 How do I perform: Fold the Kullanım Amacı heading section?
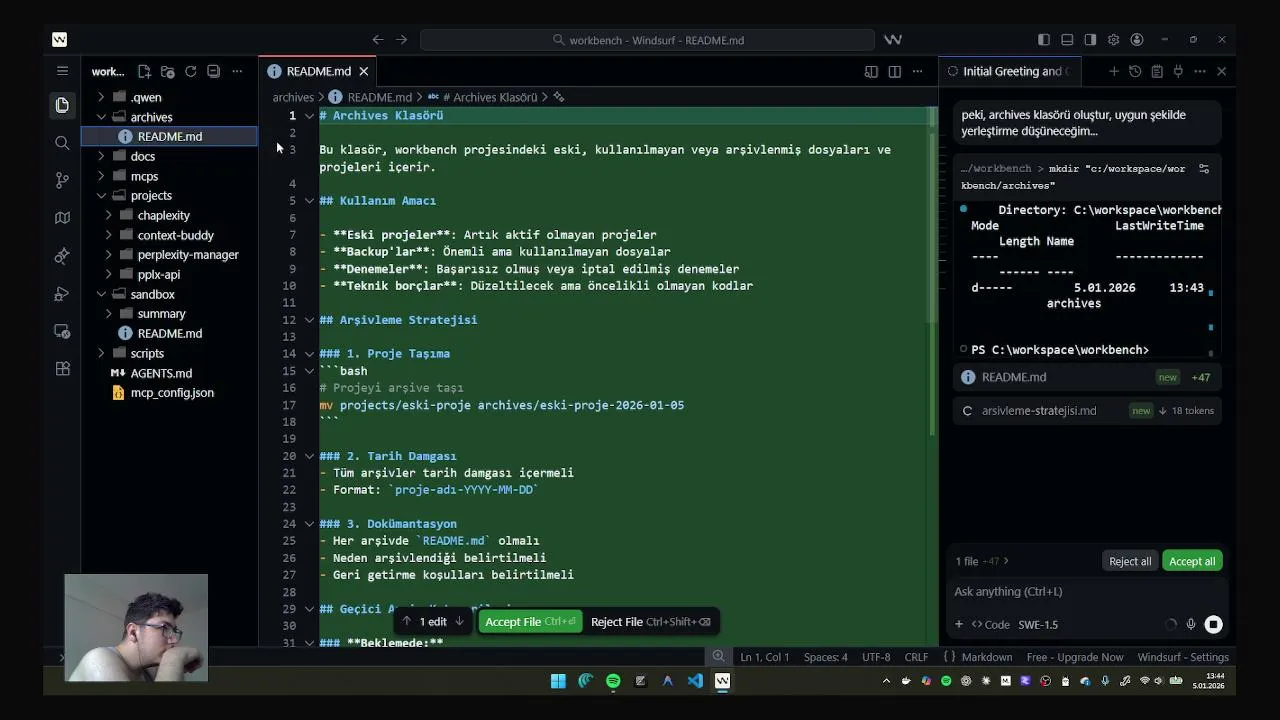click(x=309, y=201)
